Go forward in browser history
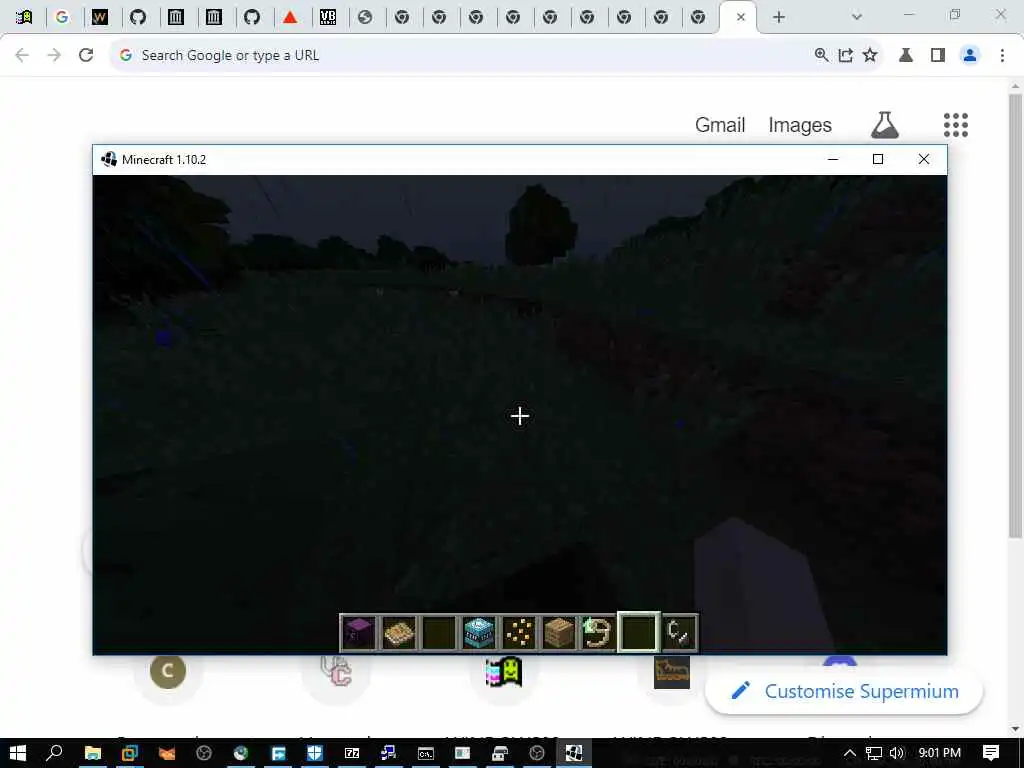This screenshot has height=768, width=1024. pyautogui.click(x=54, y=55)
